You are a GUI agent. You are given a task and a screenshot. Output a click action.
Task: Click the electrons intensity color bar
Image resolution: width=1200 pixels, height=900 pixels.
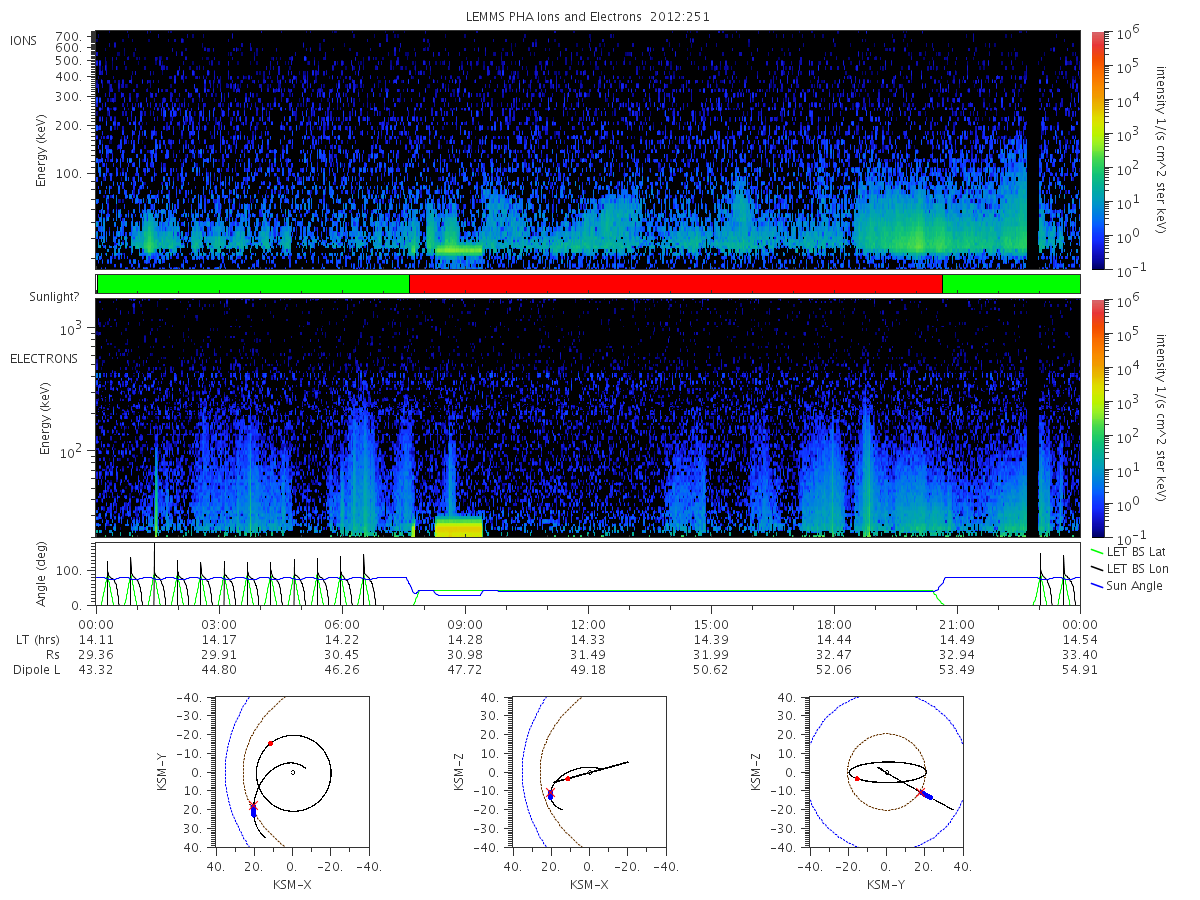(1097, 418)
